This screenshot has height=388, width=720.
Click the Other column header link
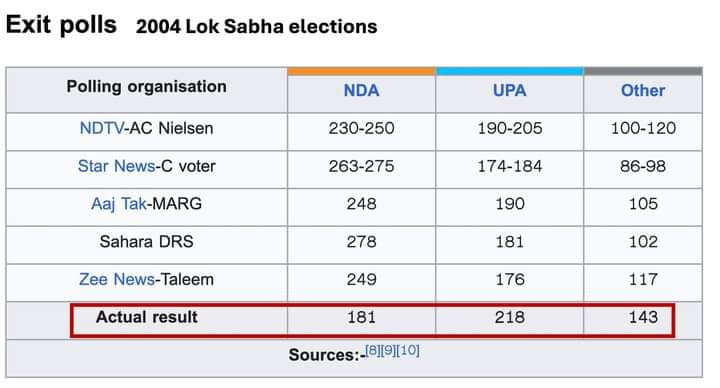coord(643,90)
